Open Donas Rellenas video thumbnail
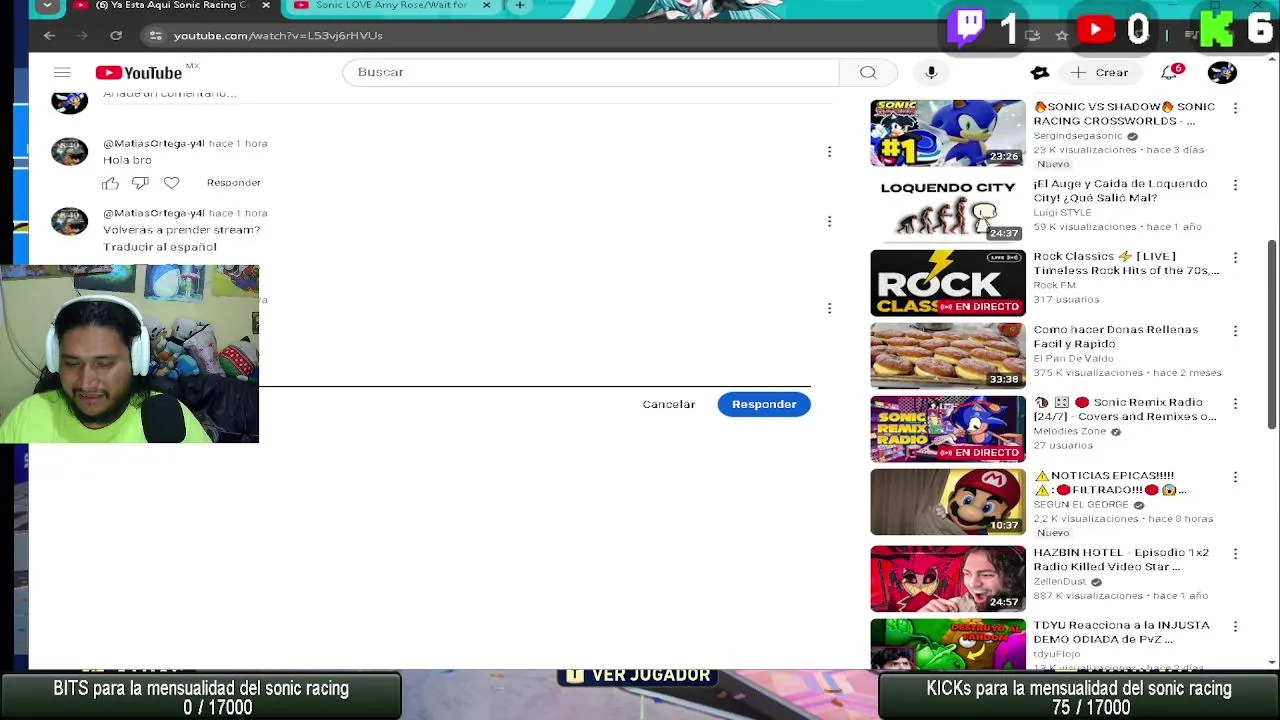Screen dimensions: 1280x720 pos(948,356)
